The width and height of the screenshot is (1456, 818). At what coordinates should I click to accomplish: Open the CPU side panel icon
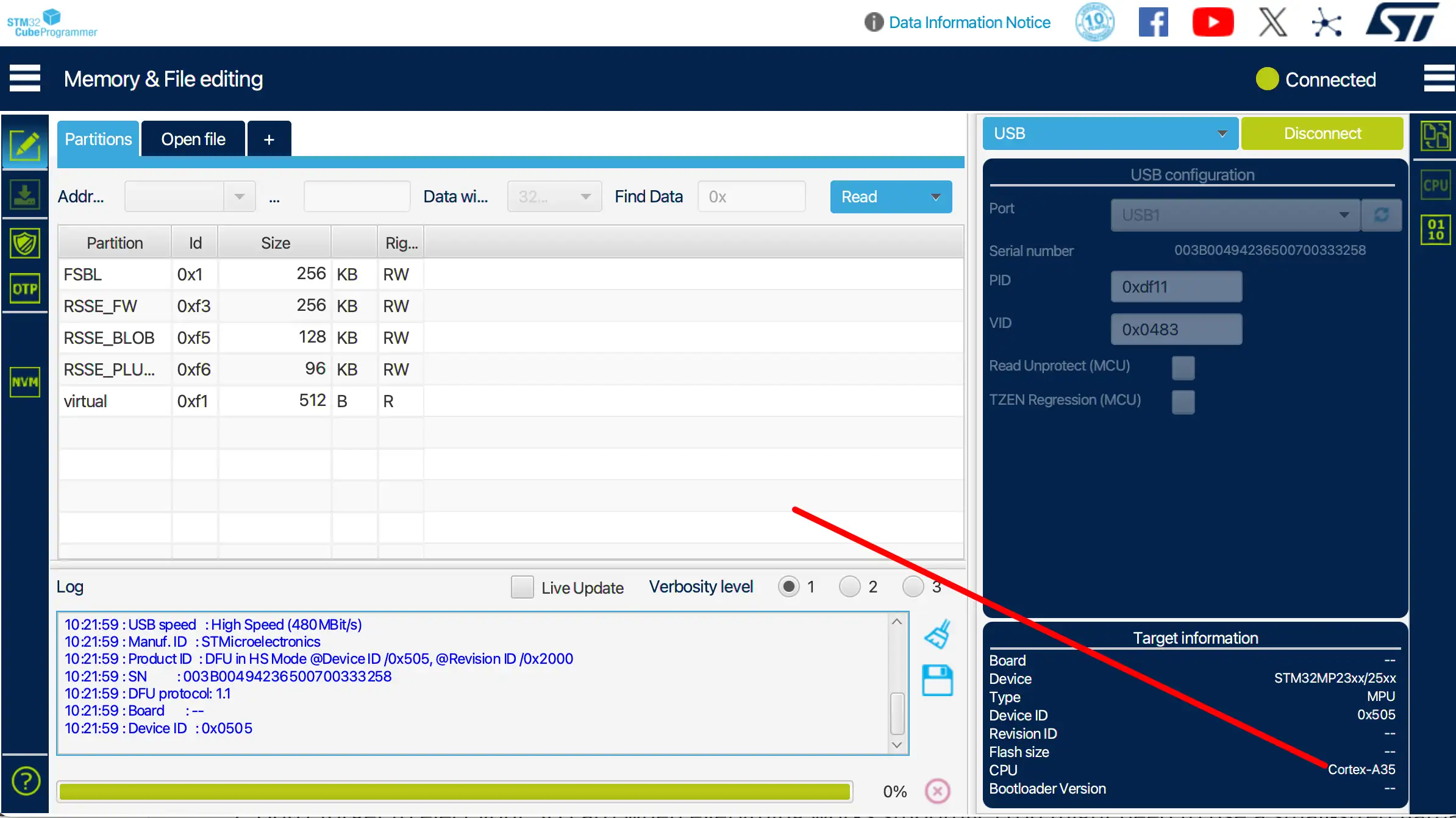pyautogui.click(x=1436, y=185)
